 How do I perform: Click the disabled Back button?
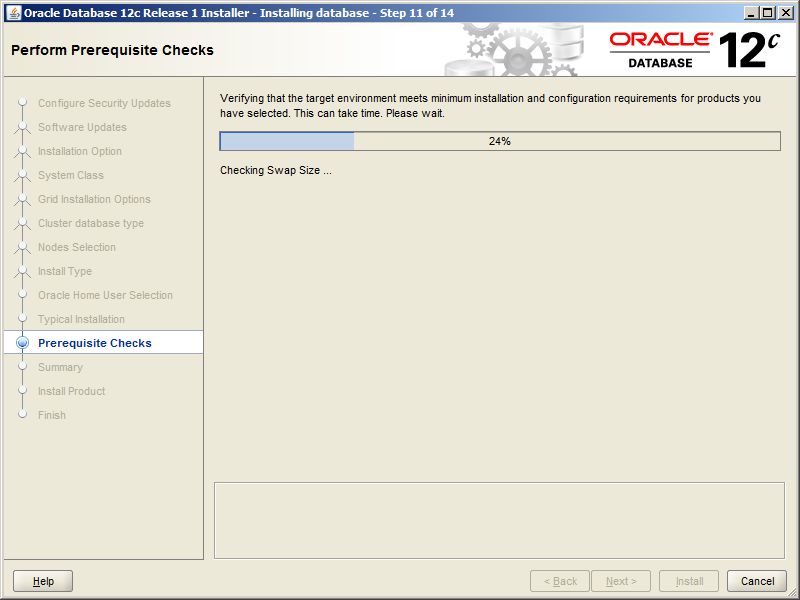click(560, 581)
